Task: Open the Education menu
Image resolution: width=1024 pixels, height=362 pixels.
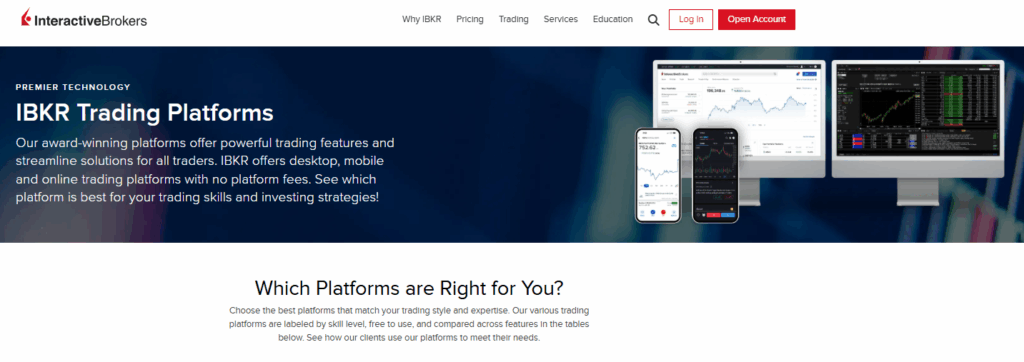Action: pyautogui.click(x=613, y=20)
